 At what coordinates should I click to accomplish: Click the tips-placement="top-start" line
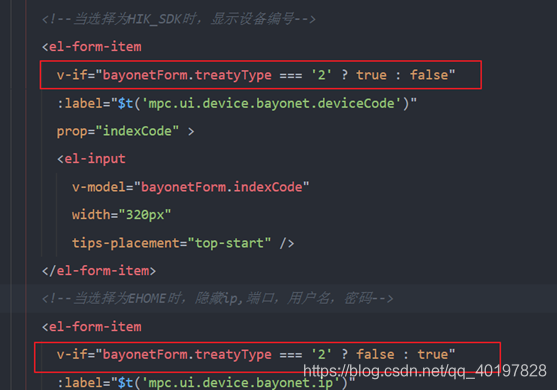click(183, 243)
